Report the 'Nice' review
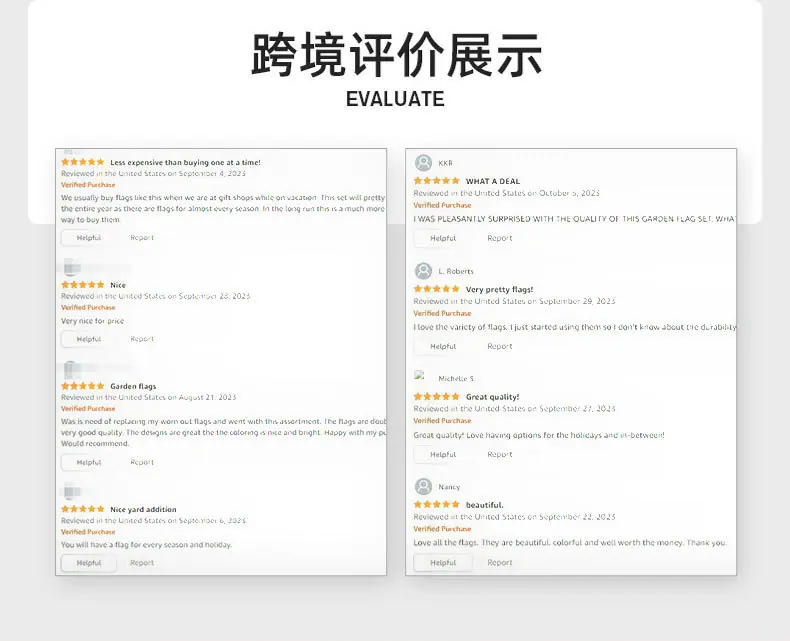This screenshot has height=641, width=790. point(142,339)
